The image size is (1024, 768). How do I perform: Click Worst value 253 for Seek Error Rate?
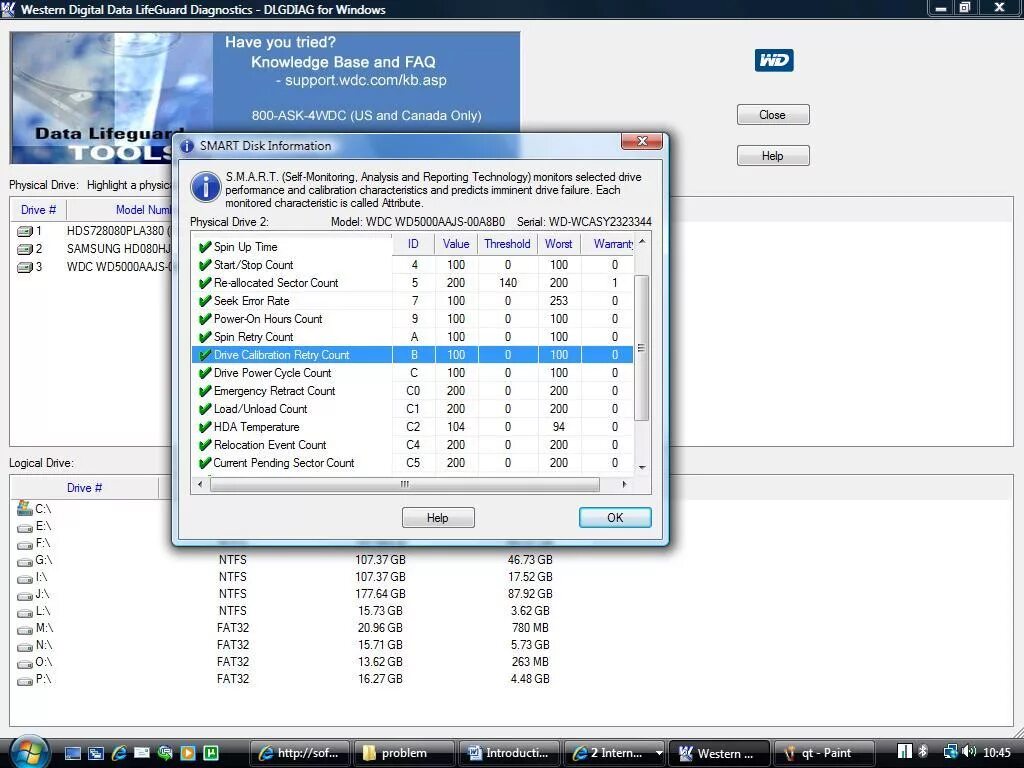tap(559, 301)
